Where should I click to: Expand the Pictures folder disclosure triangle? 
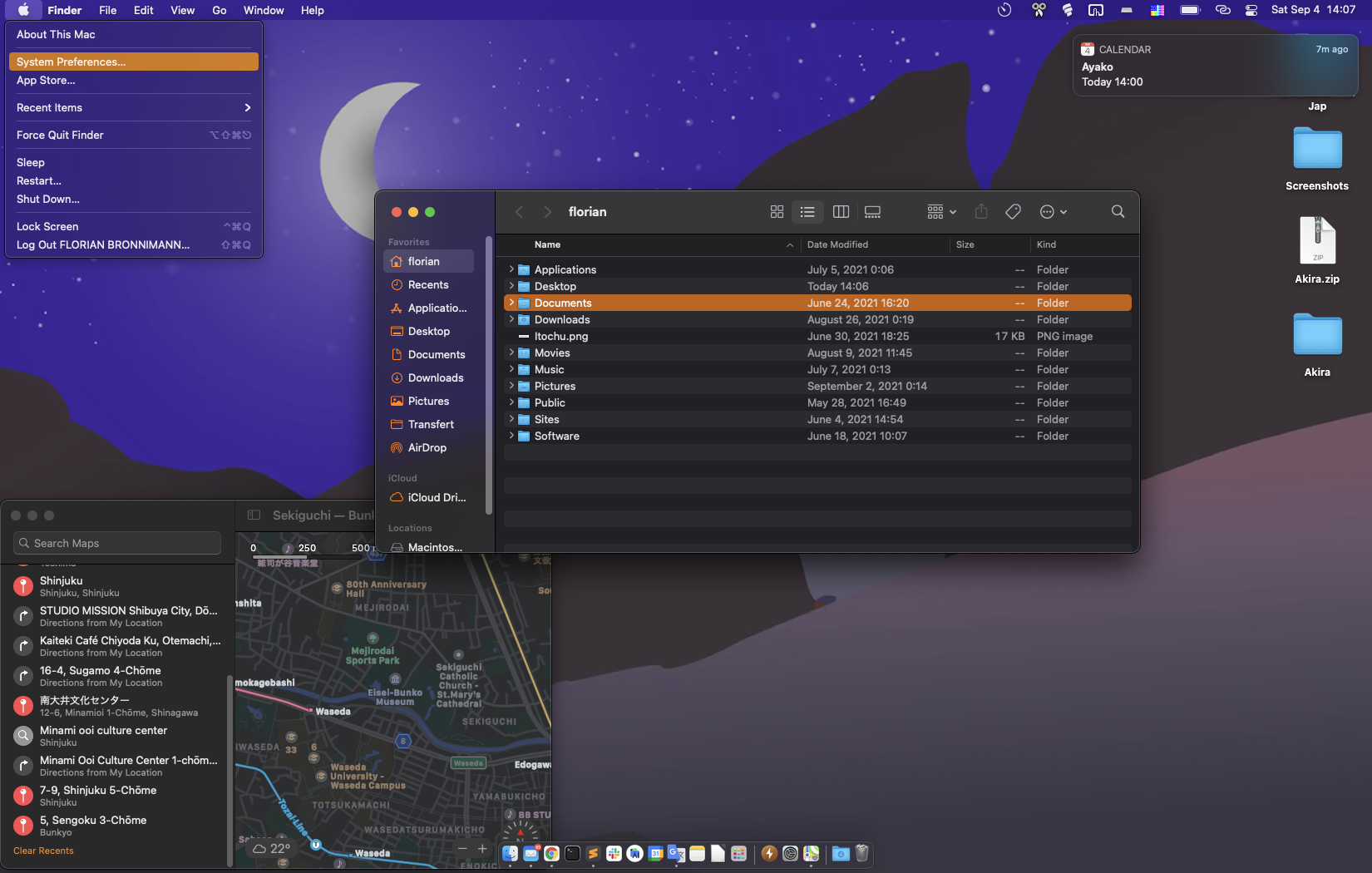click(x=511, y=386)
